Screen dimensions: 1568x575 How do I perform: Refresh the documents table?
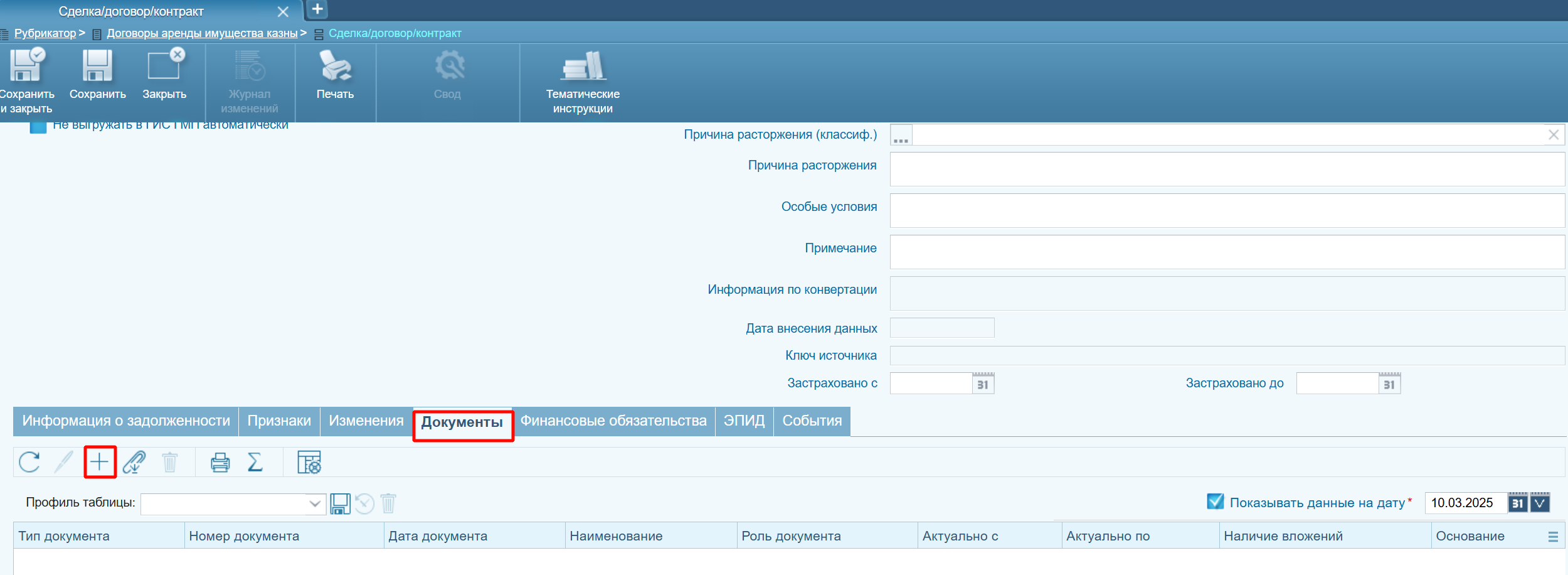point(29,462)
